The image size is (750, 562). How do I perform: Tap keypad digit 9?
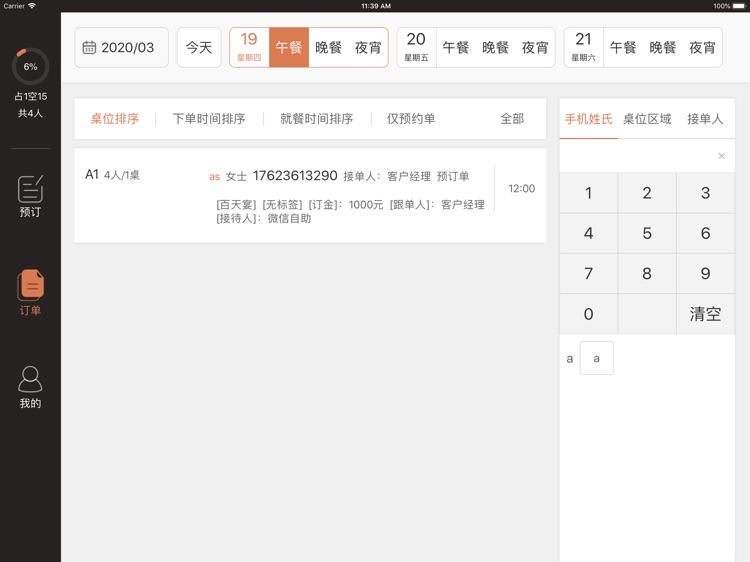coord(706,274)
